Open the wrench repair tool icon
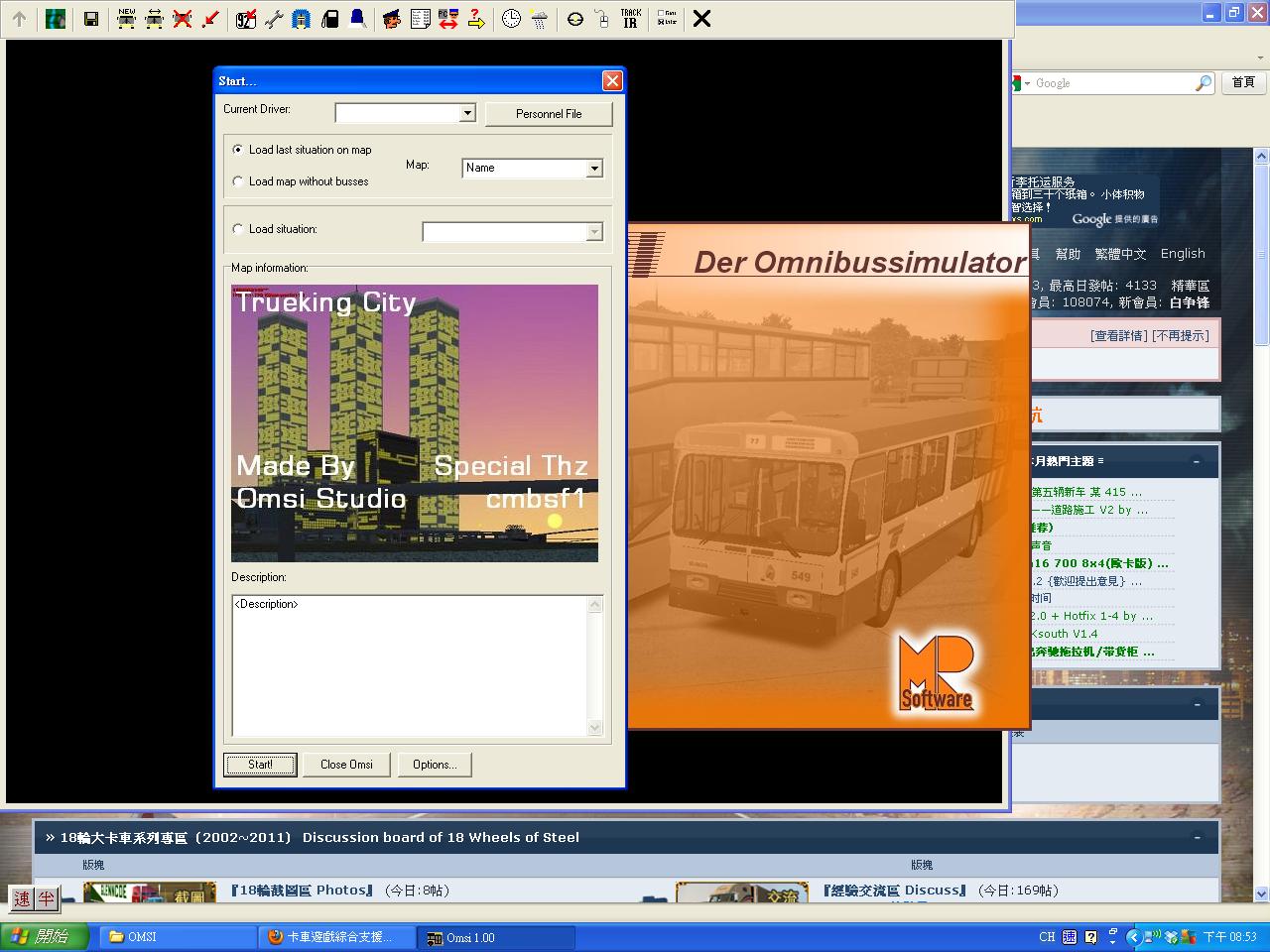 click(x=273, y=19)
